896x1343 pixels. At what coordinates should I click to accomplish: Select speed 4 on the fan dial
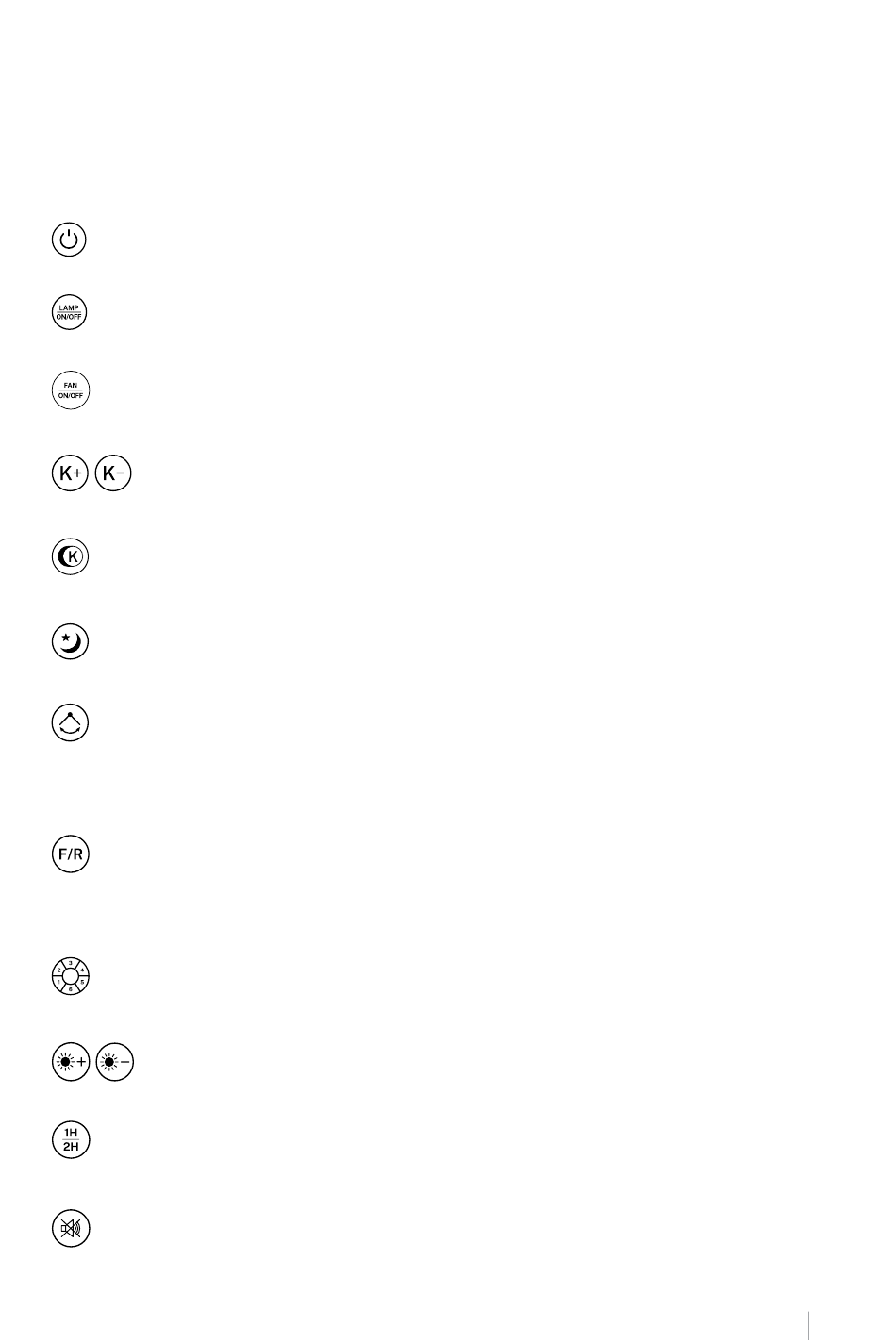[x=82, y=970]
